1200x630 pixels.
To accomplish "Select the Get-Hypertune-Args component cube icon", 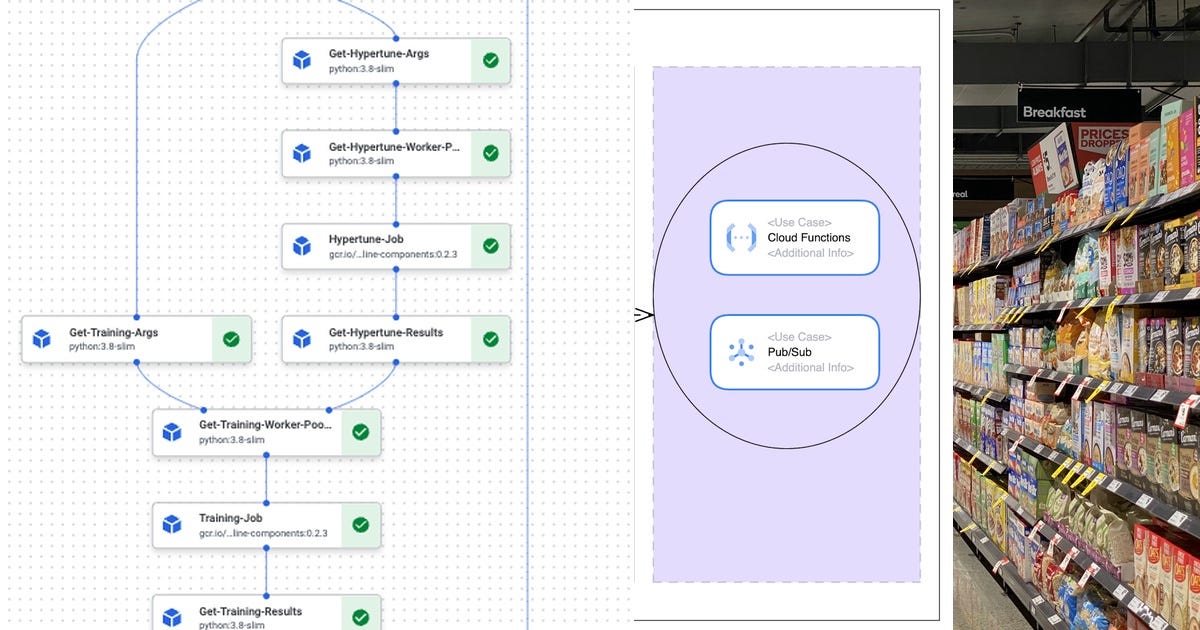I will pos(303,59).
